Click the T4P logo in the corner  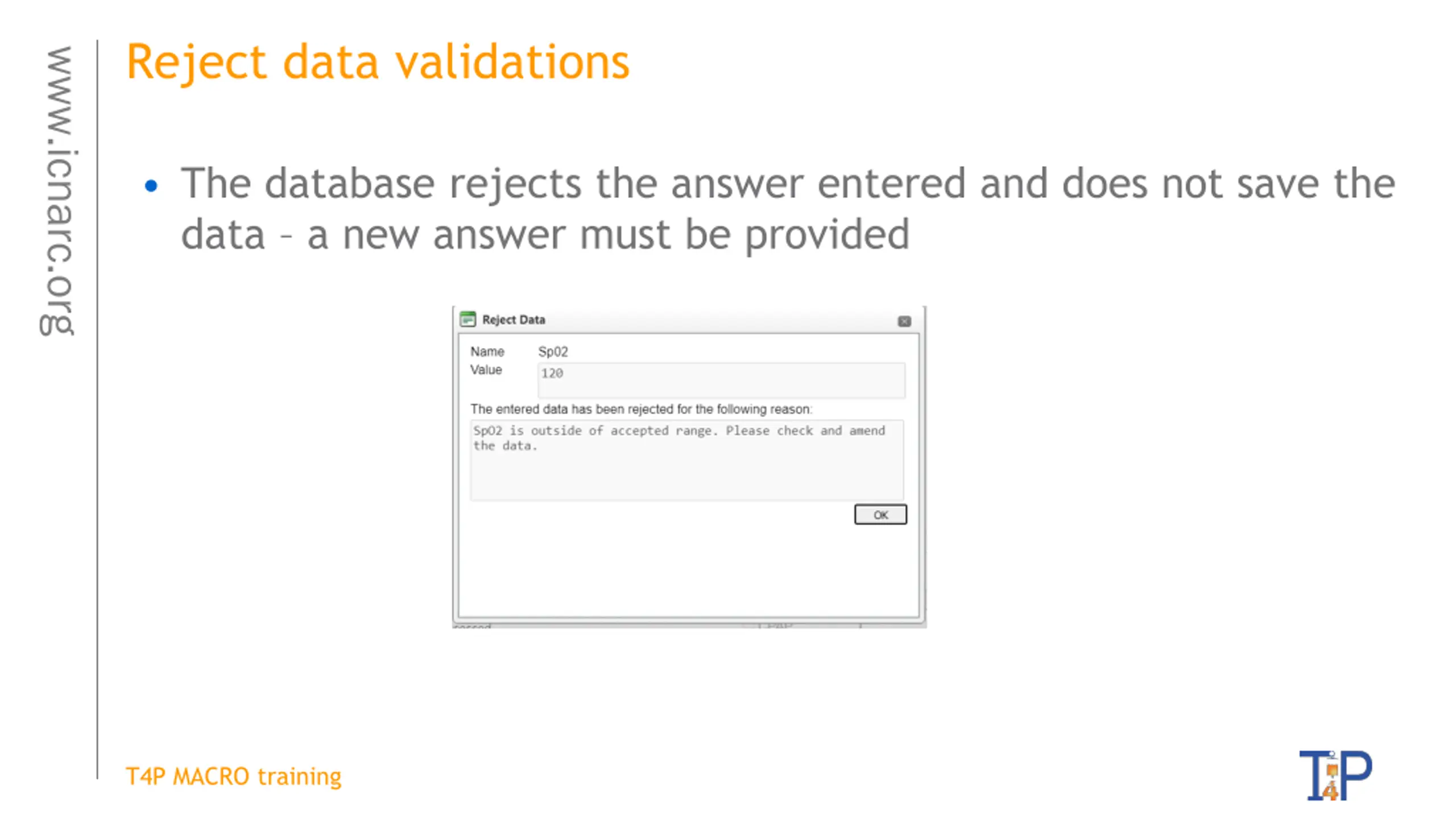(1335, 775)
